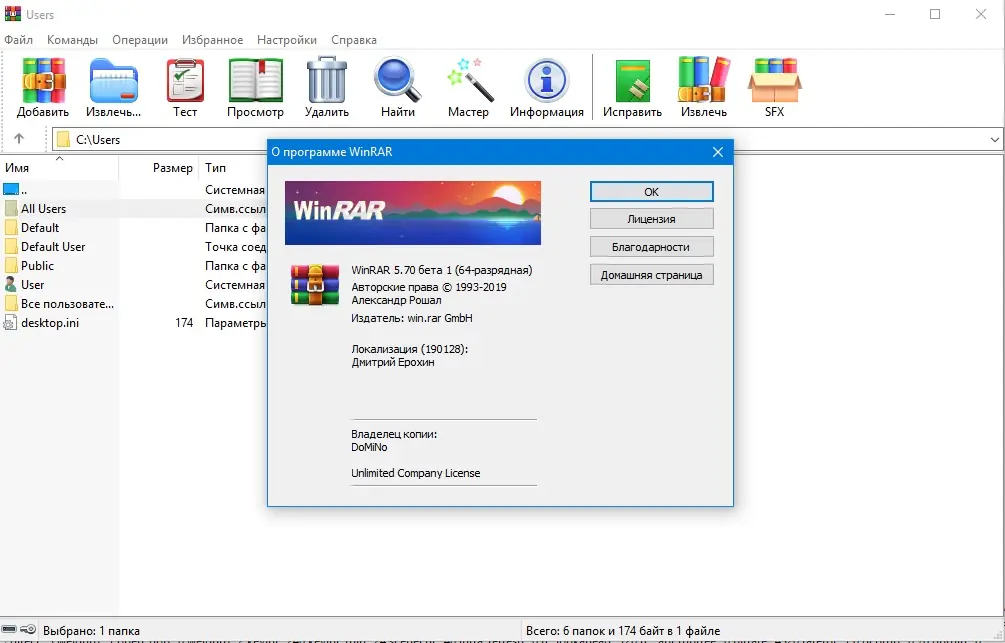The image size is (1005, 643).
Task: Click the SFX box toolbar icon
Action: [x=774, y=80]
